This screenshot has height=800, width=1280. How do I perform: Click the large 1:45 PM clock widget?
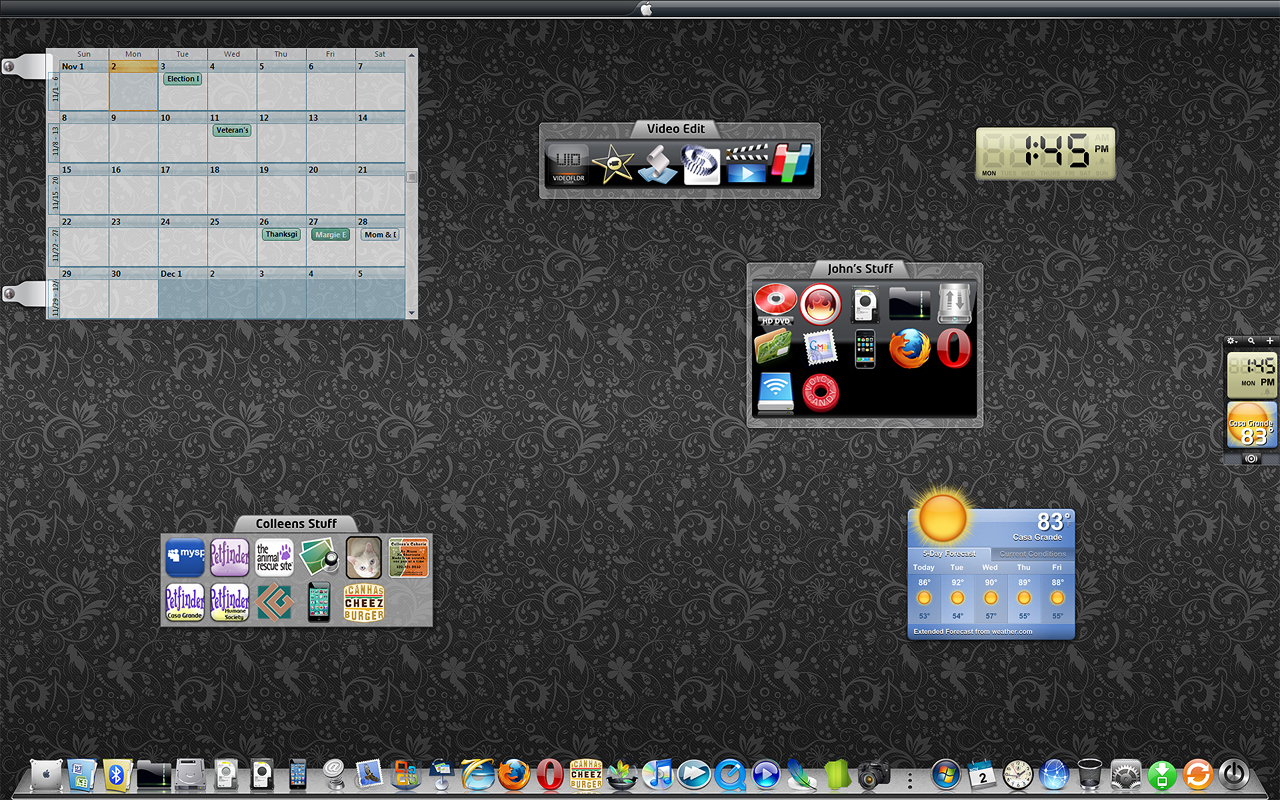[x=1046, y=153]
